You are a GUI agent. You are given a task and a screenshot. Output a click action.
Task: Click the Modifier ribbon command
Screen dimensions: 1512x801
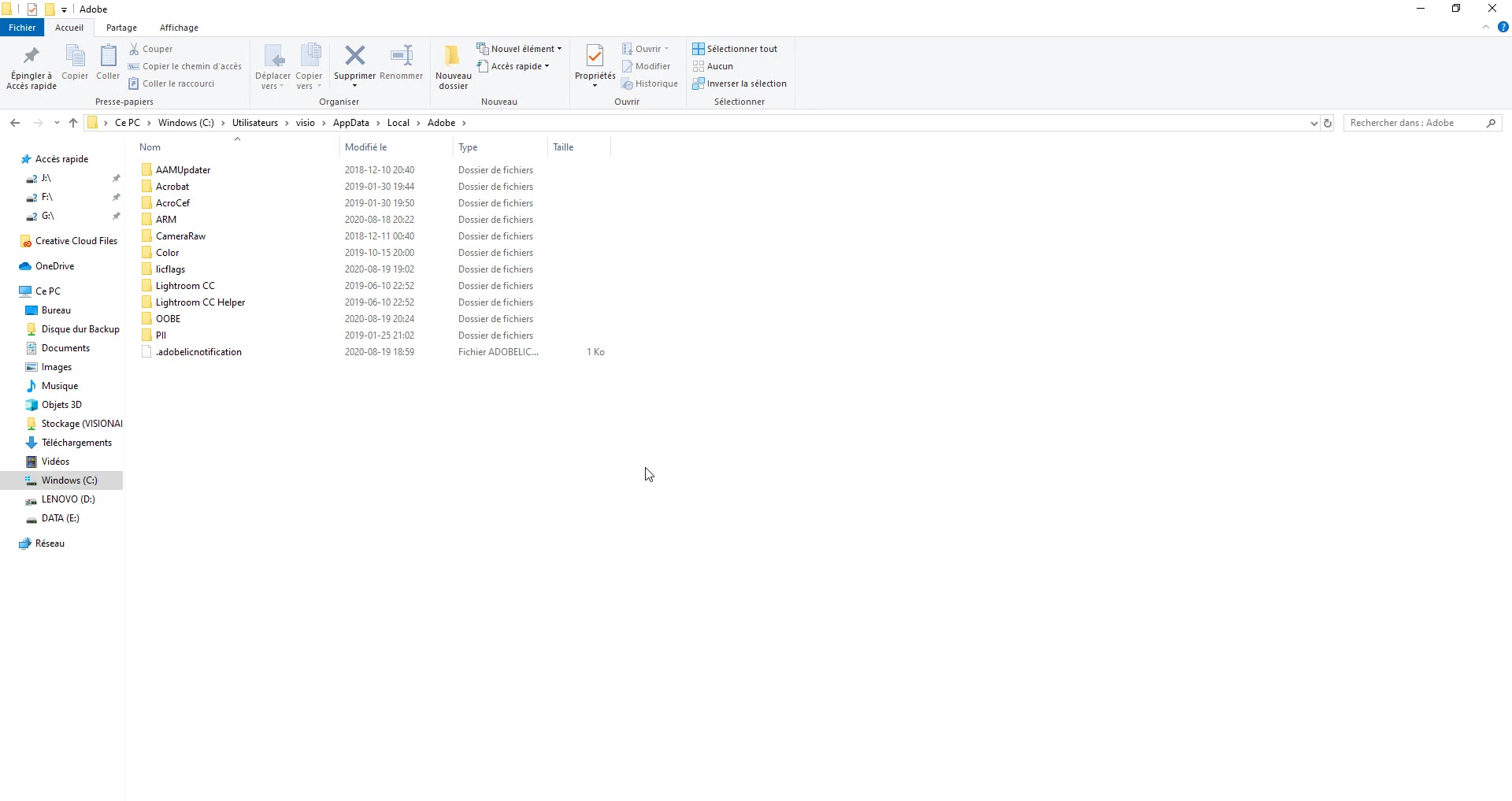(x=646, y=66)
